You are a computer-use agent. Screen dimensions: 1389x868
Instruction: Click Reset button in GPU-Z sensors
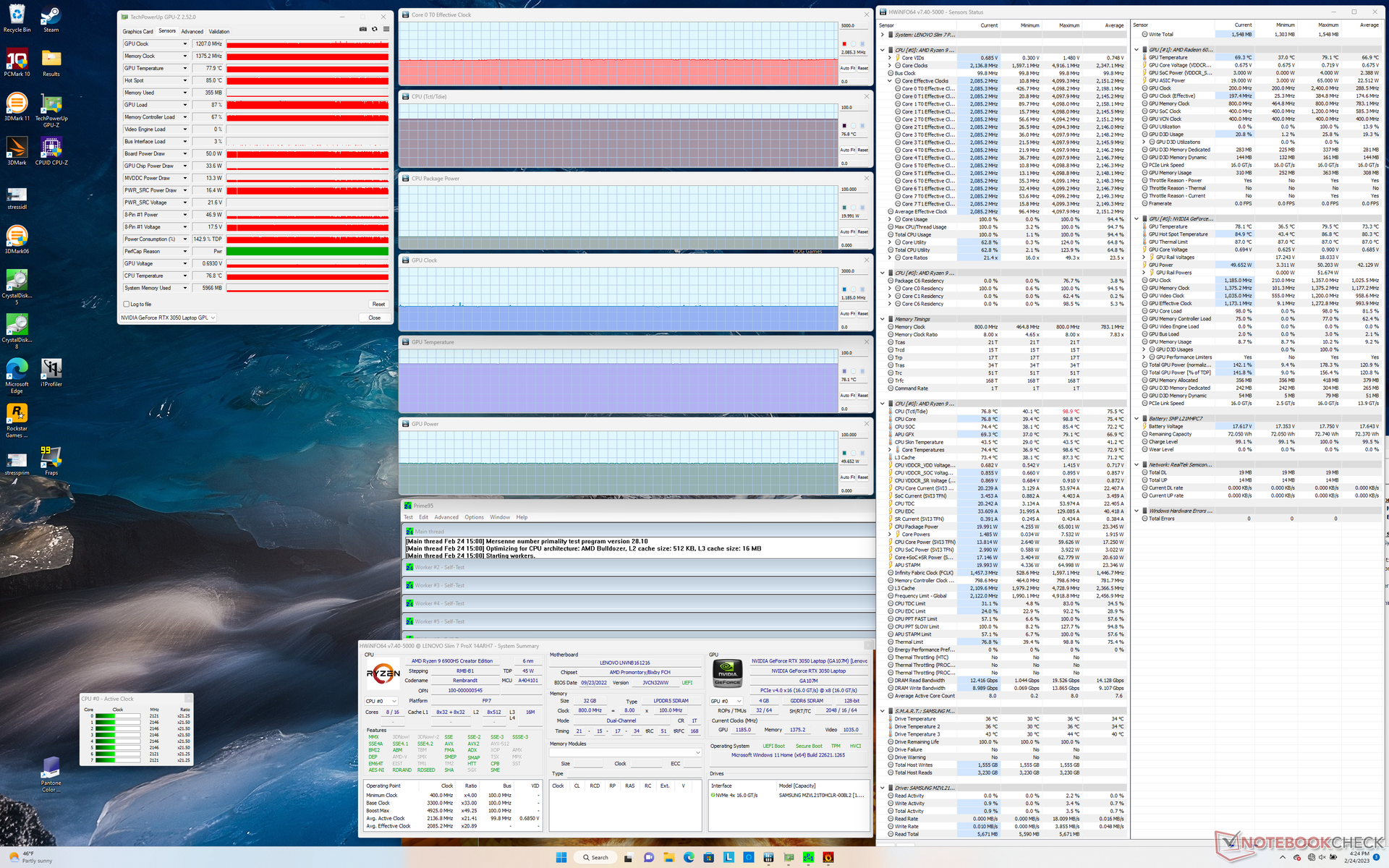(378, 305)
